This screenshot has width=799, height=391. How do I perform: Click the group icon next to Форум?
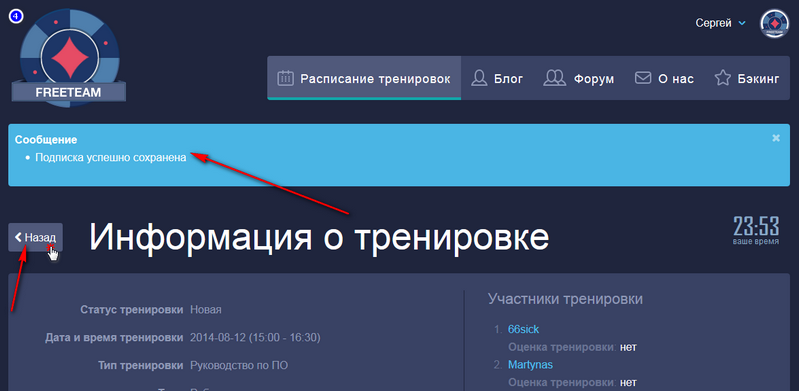pos(555,79)
